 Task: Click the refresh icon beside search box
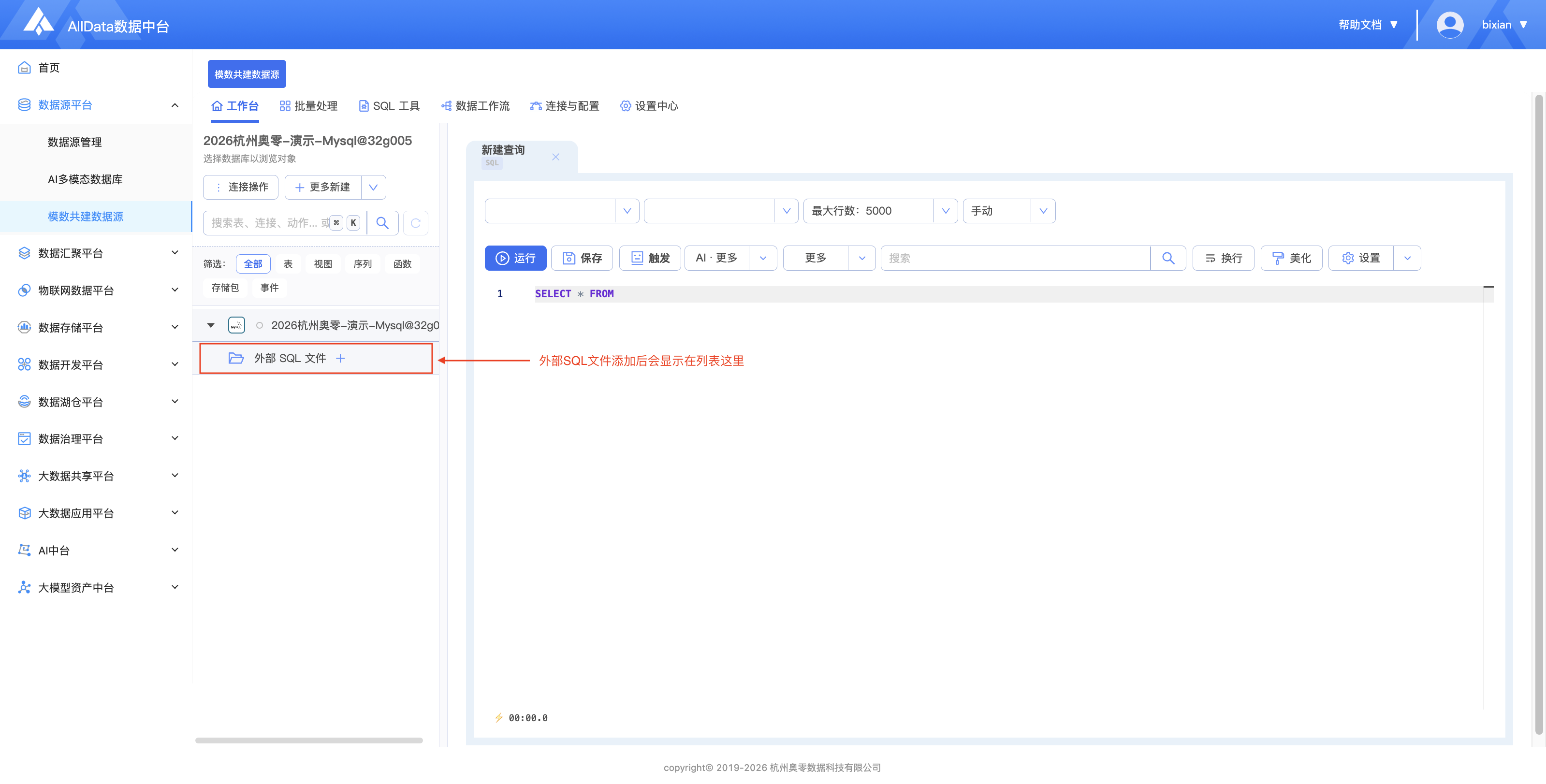(415, 223)
